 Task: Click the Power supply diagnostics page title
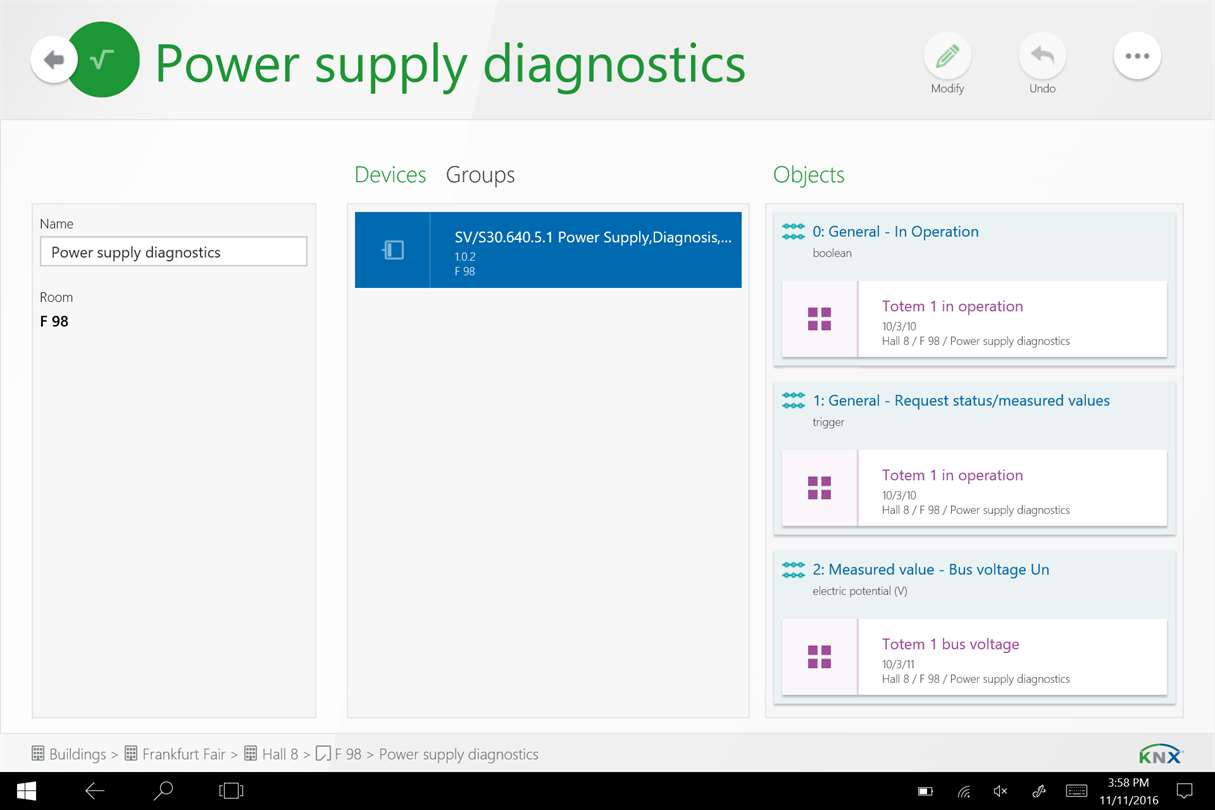[x=450, y=64]
